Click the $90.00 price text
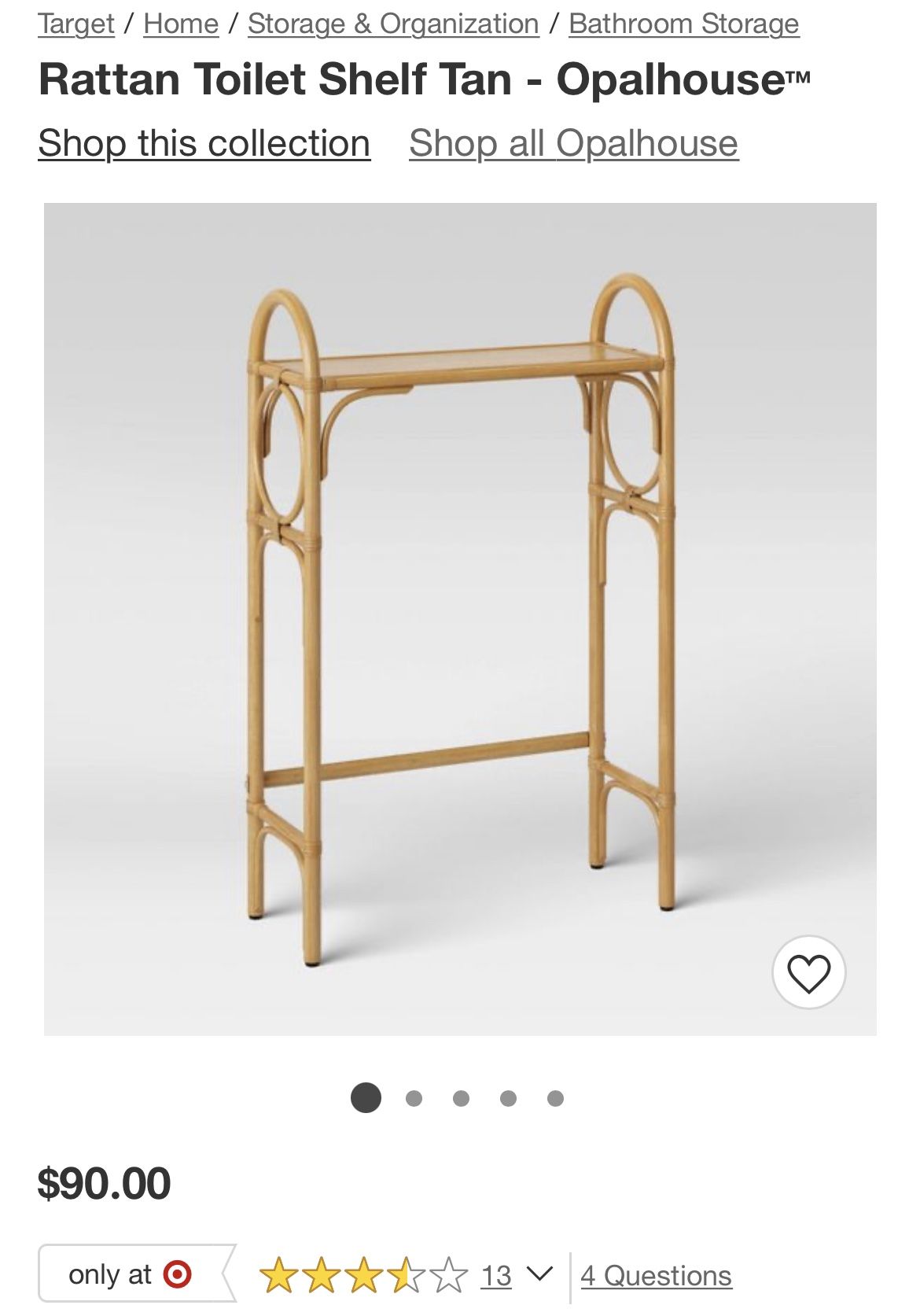The image size is (920, 1316). [x=104, y=1183]
